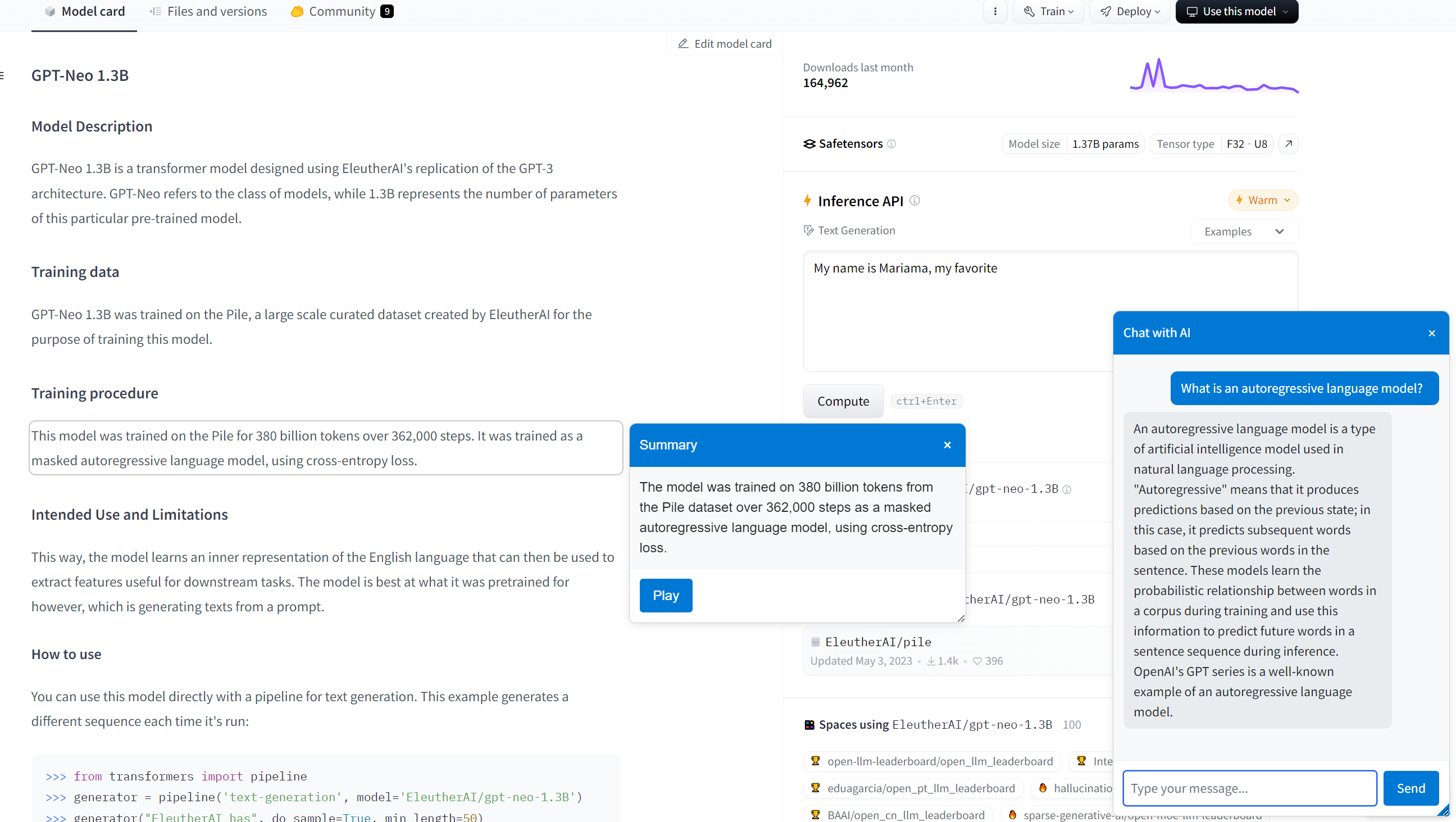Open the Deploy dropdown
This screenshot has height=822, width=1456.
click(x=1130, y=11)
